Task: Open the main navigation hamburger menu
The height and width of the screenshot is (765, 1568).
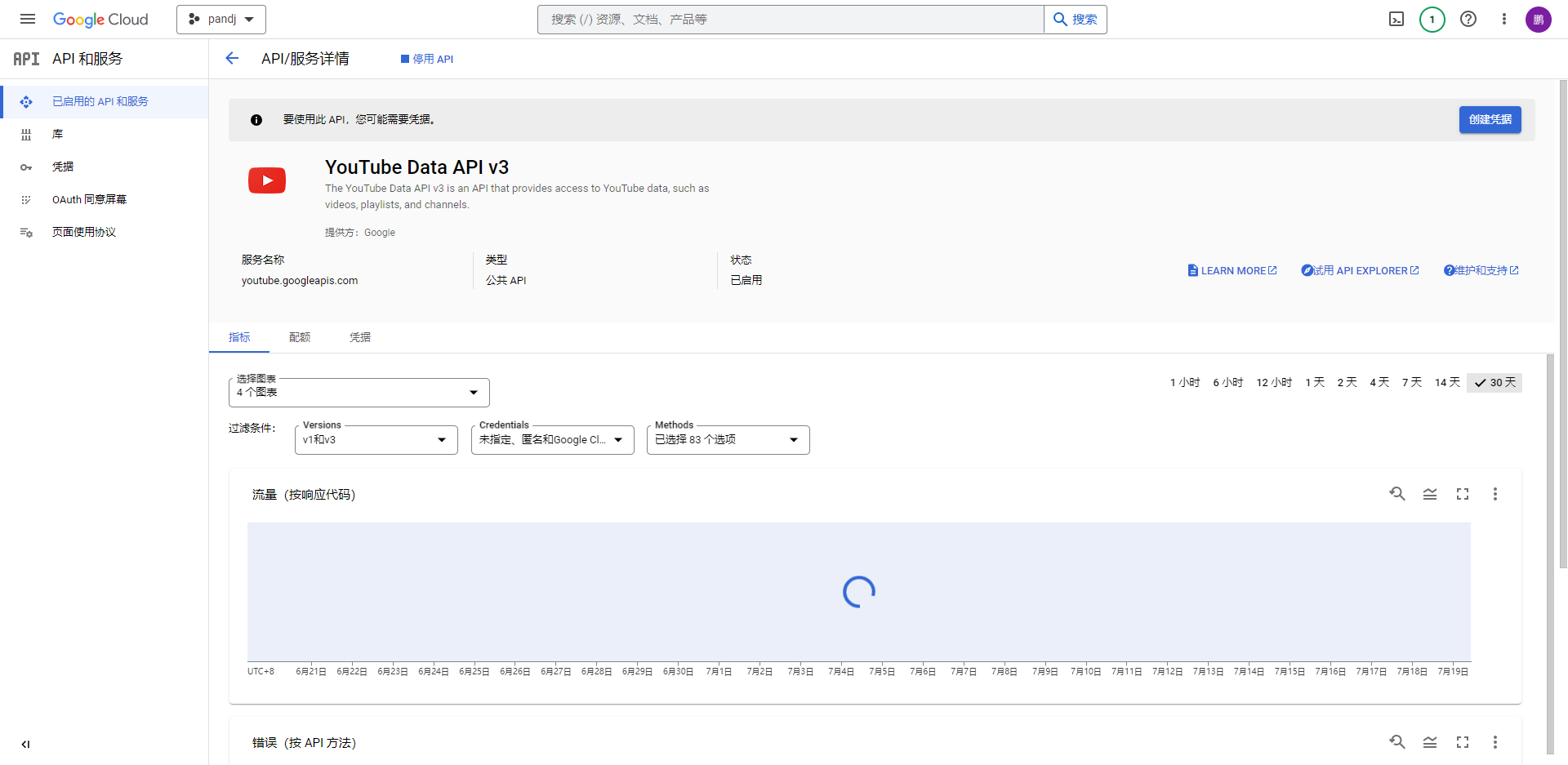Action: pos(28,19)
